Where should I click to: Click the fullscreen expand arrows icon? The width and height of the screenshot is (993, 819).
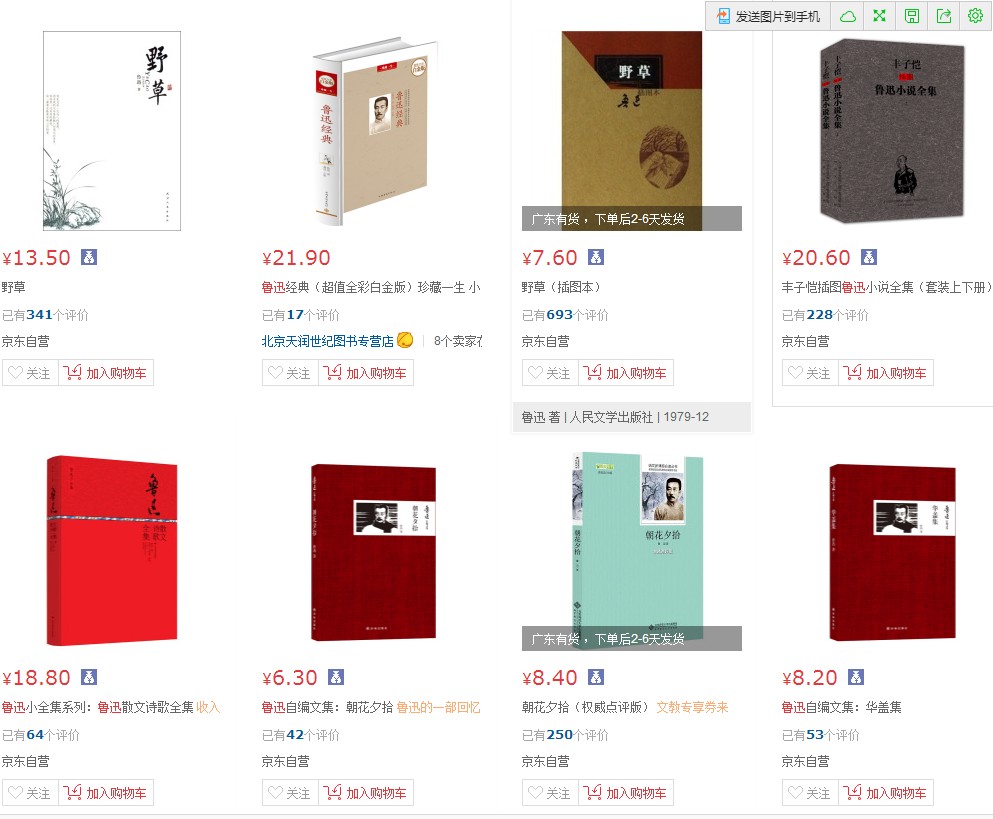(880, 16)
